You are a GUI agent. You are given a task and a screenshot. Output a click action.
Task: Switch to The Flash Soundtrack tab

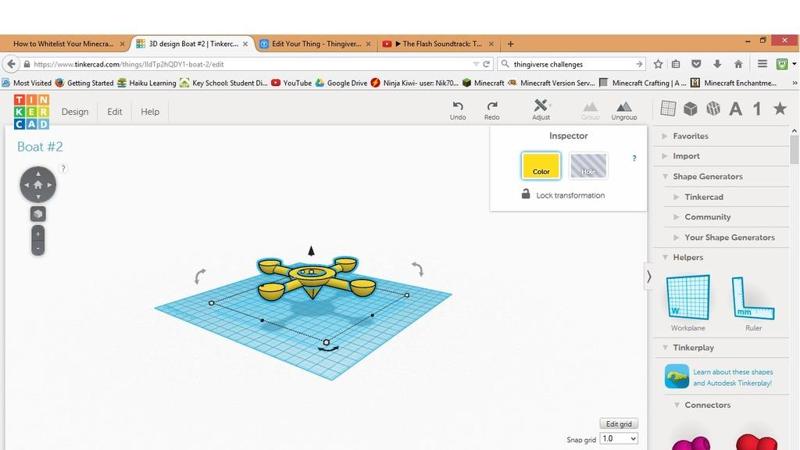[x=439, y=44]
